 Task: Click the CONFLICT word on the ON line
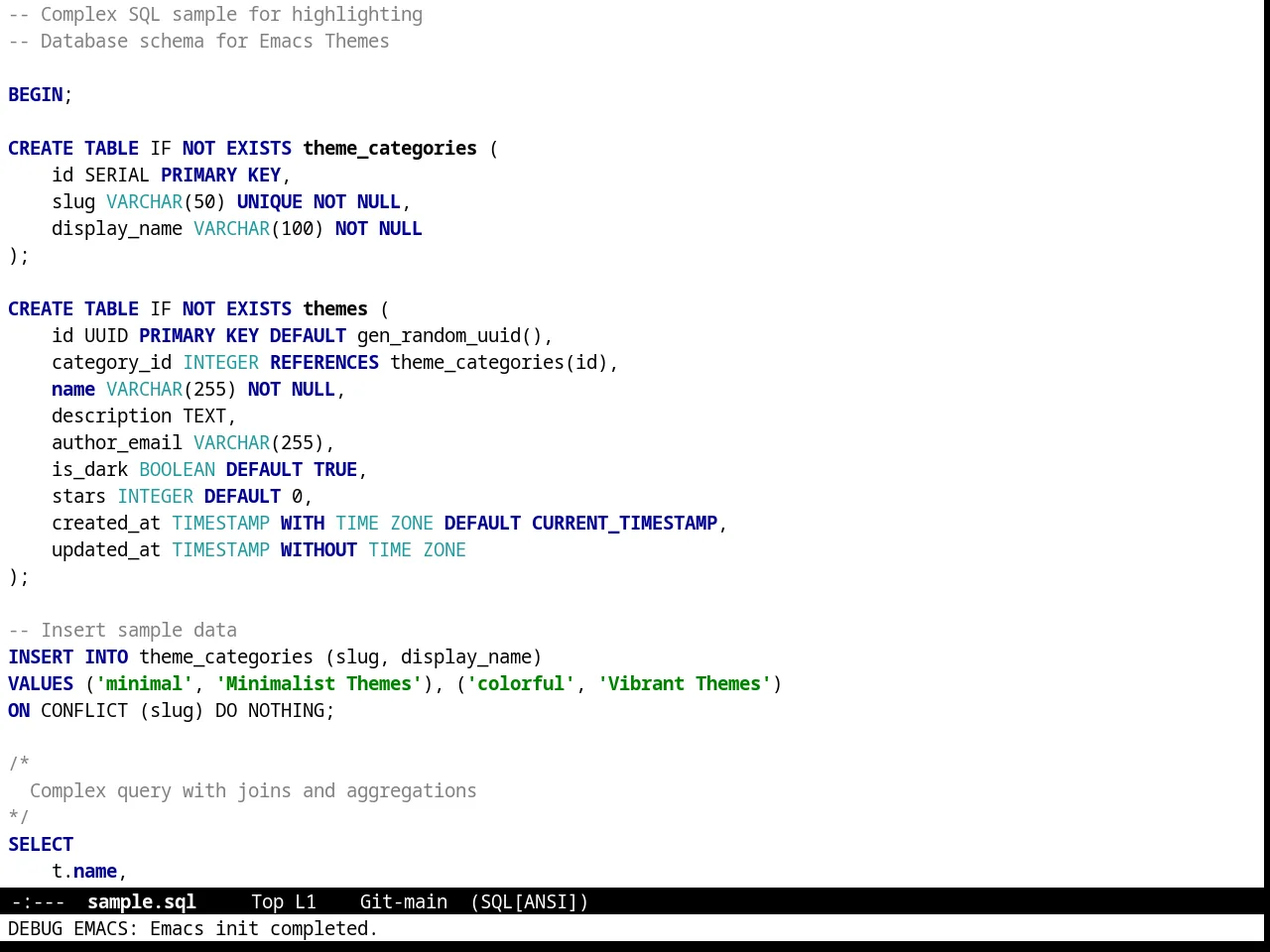tap(84, 710)
